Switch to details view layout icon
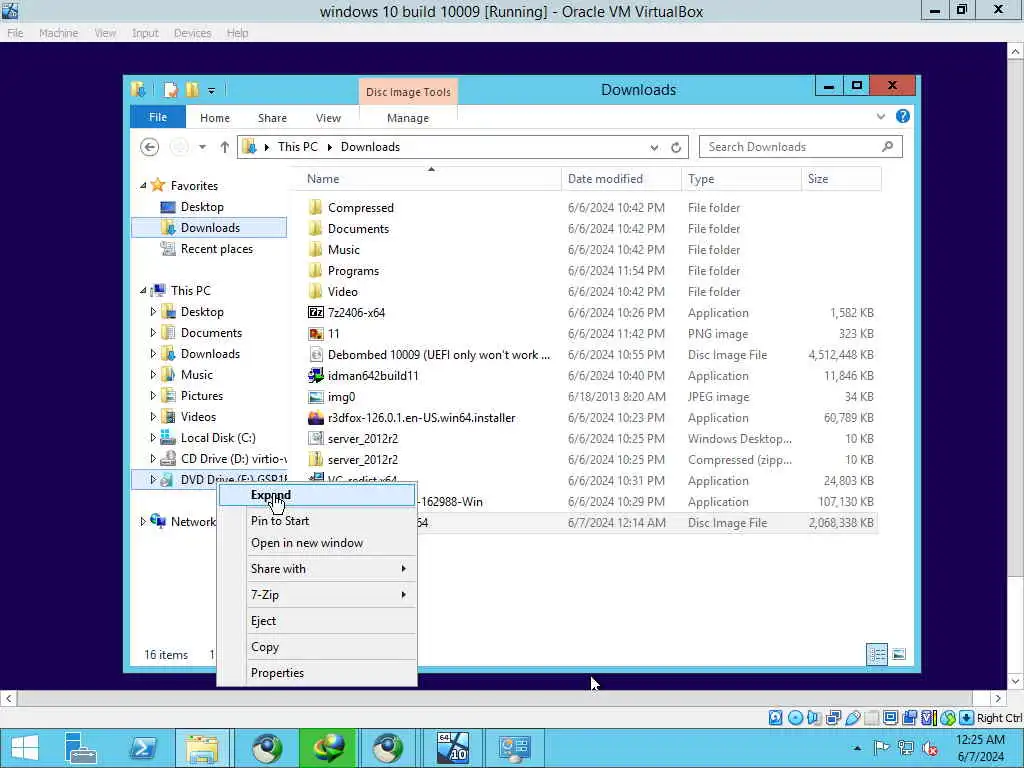The width and height of the screenshot is (1024, 768). 877,654
